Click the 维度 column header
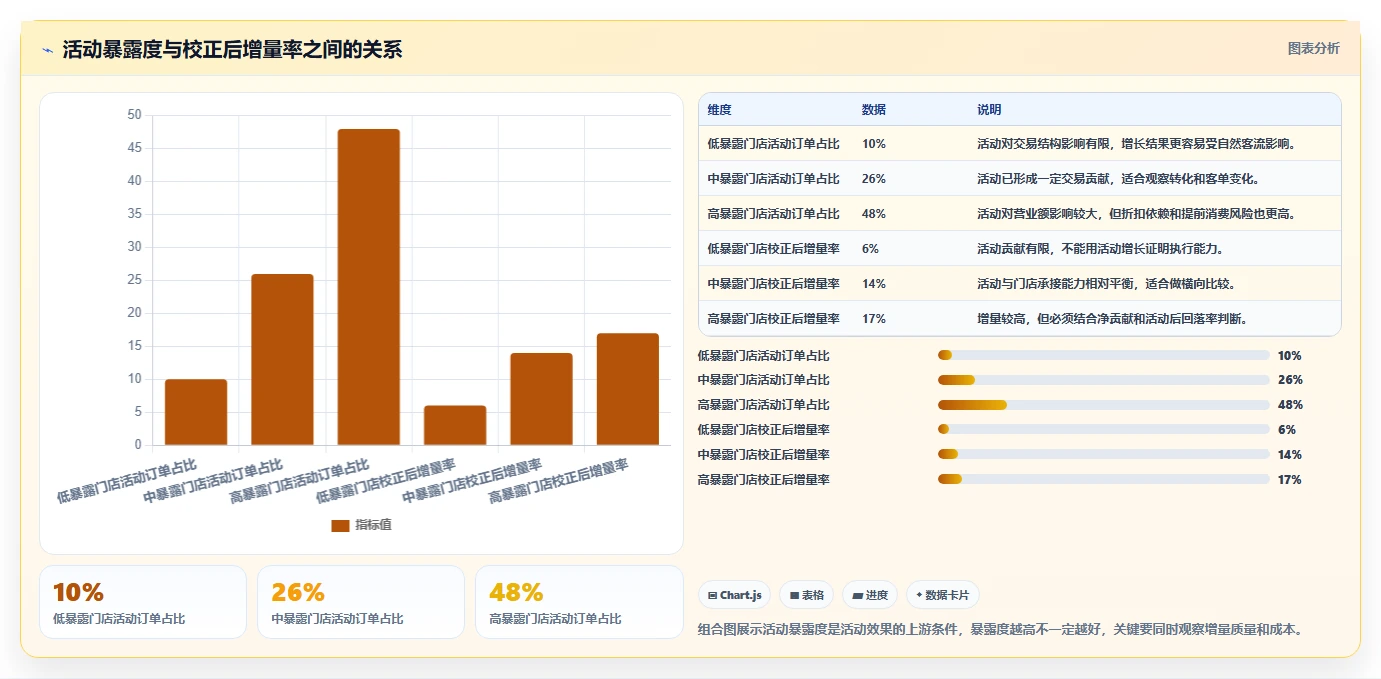This screenshot has height=679, width=1381. coord(719,110)
